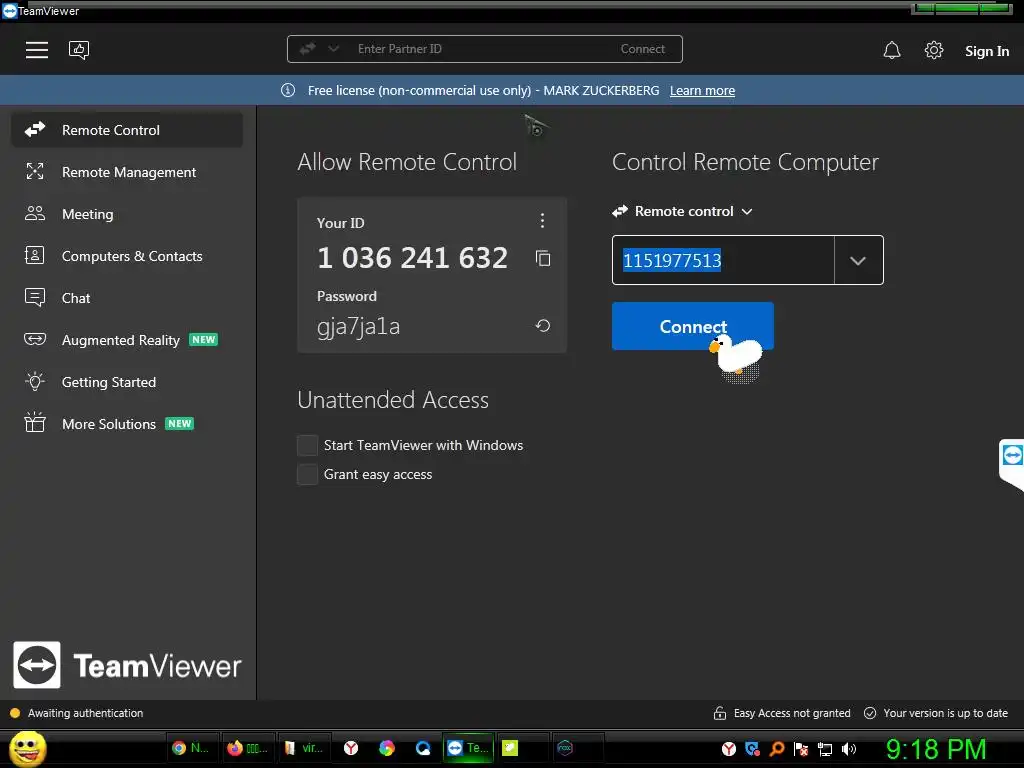This screenshot has width=1024, height=768.
Task: Select the password text gja7ja1a
Action: (x=359, y=326)
